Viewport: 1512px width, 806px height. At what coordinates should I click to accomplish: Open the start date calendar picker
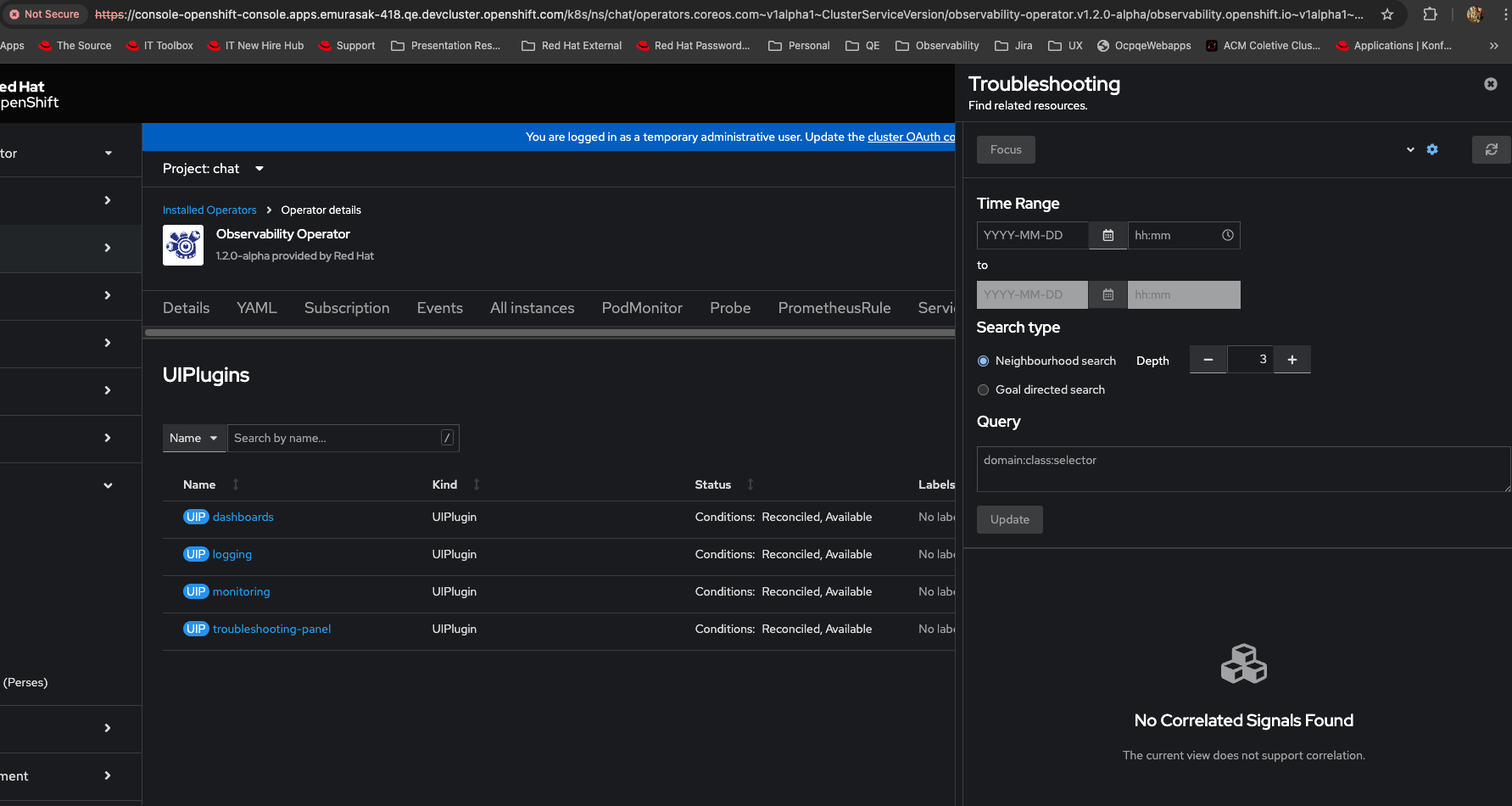[1107, 235]
